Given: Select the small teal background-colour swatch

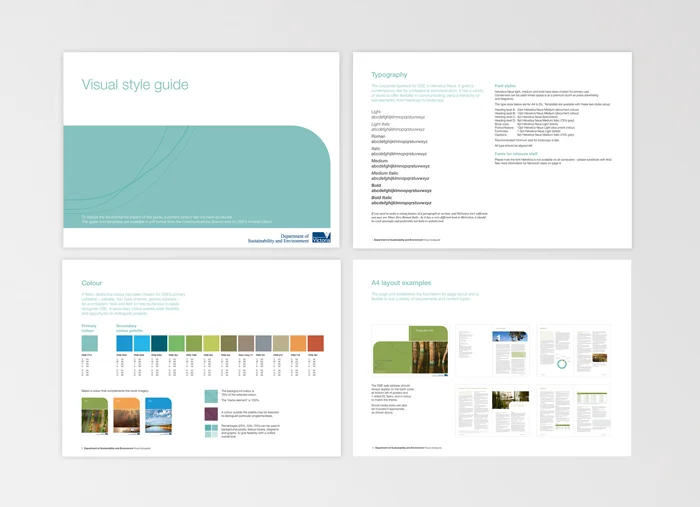Looking at the screenshot, I should pyautogui.click(x=211, y=396).
